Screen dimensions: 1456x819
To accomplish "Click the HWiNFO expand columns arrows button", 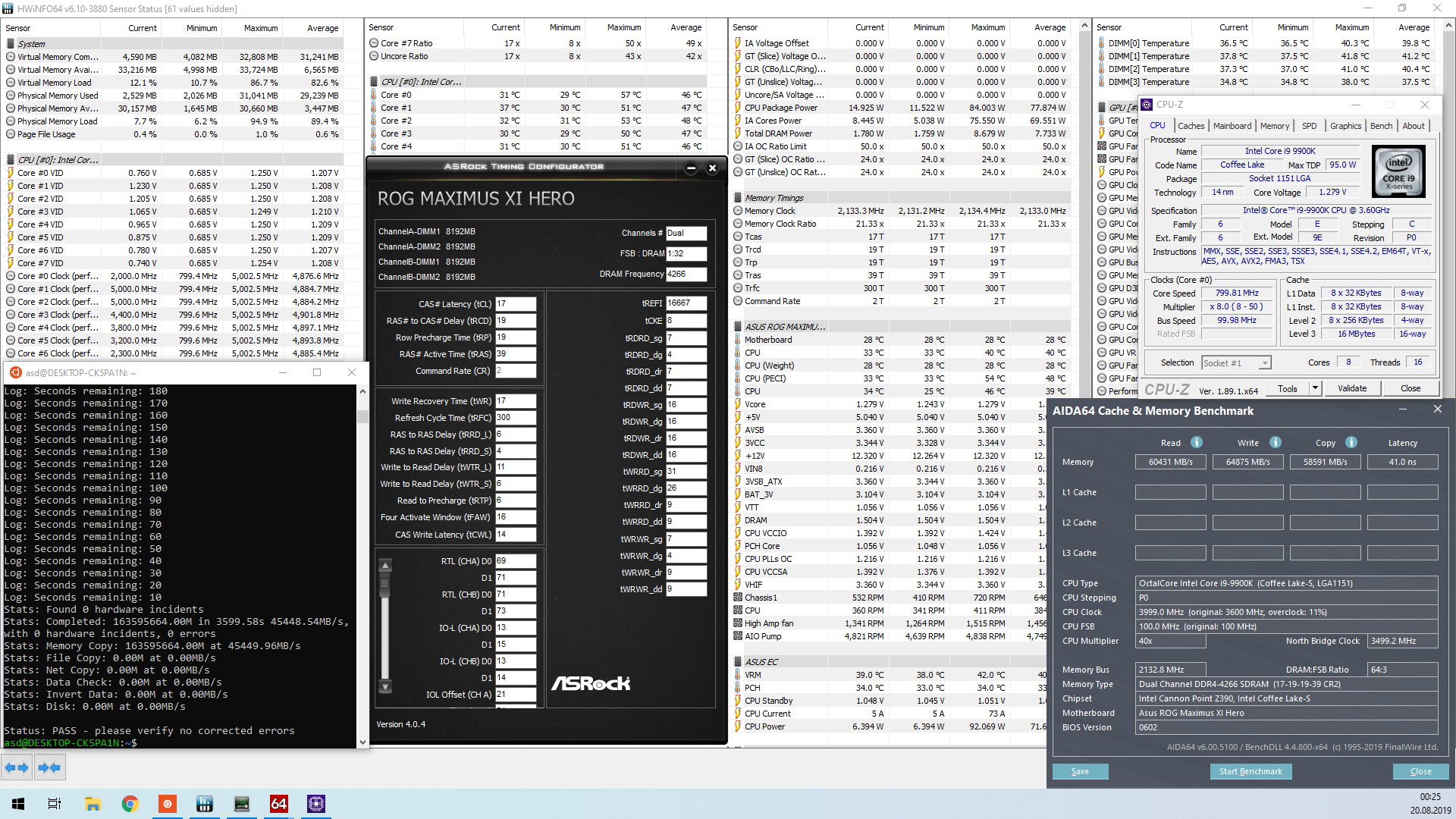I will (17, 768).
